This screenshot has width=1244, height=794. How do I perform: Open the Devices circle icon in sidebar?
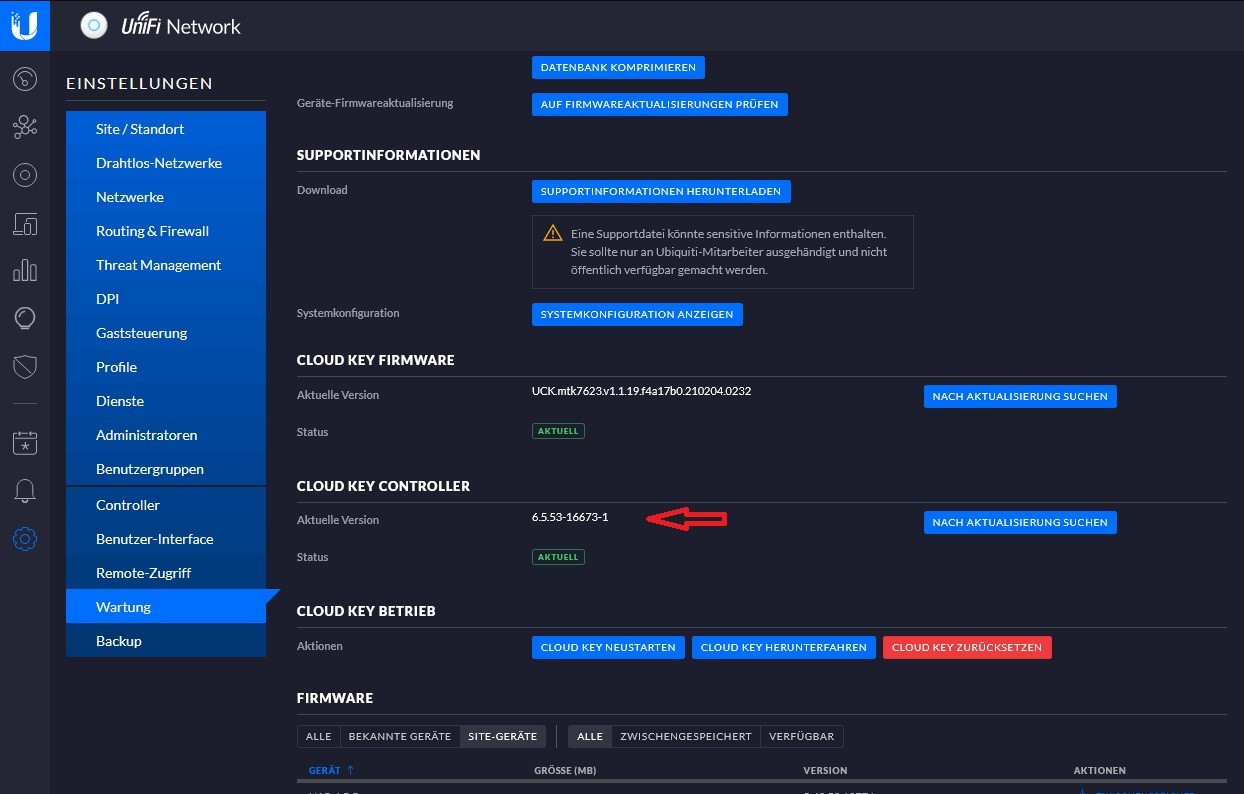tap(25, 176)
